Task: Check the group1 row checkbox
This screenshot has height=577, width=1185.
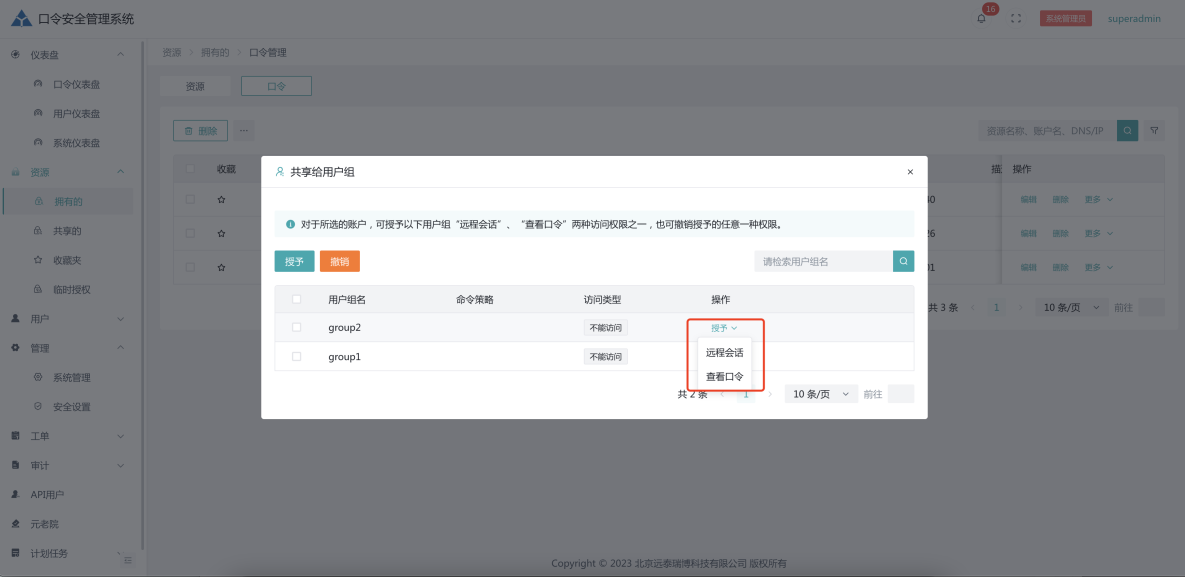Action: 296,357
